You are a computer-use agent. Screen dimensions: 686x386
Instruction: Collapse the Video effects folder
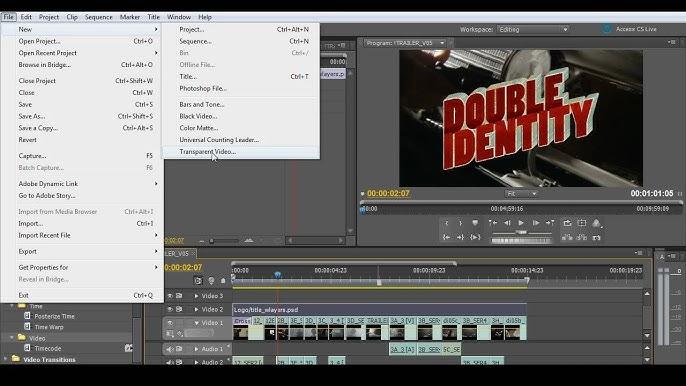point(12,338)
